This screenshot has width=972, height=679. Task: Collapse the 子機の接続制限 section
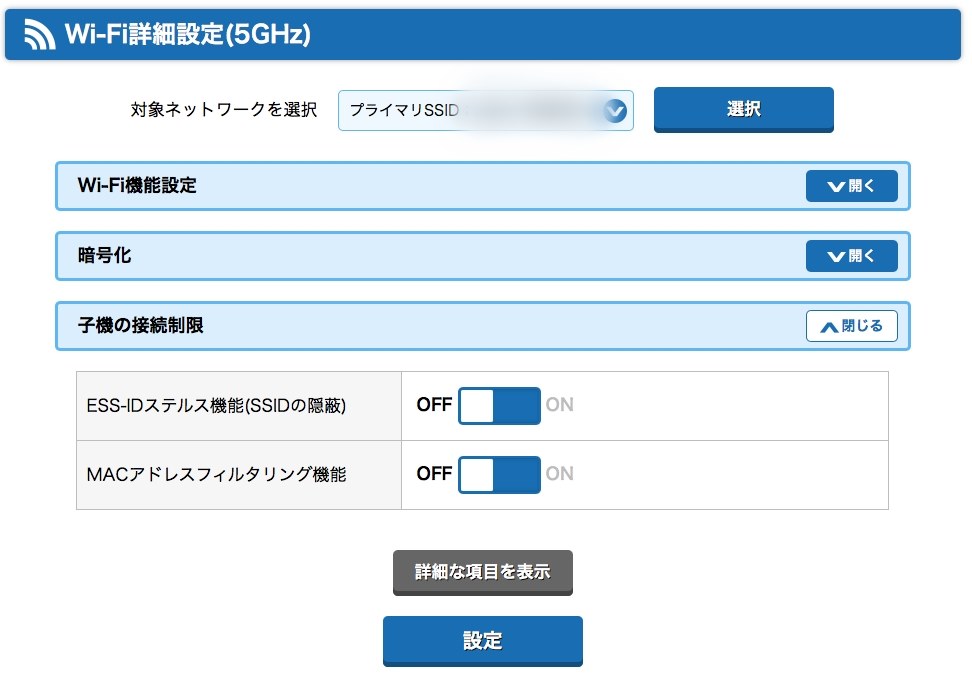pos(851,325)
